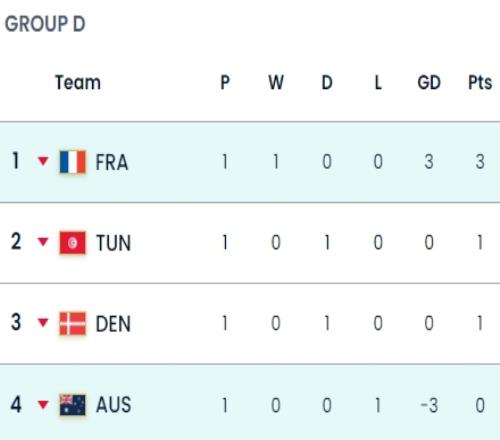Click the Pts column header

480,82
